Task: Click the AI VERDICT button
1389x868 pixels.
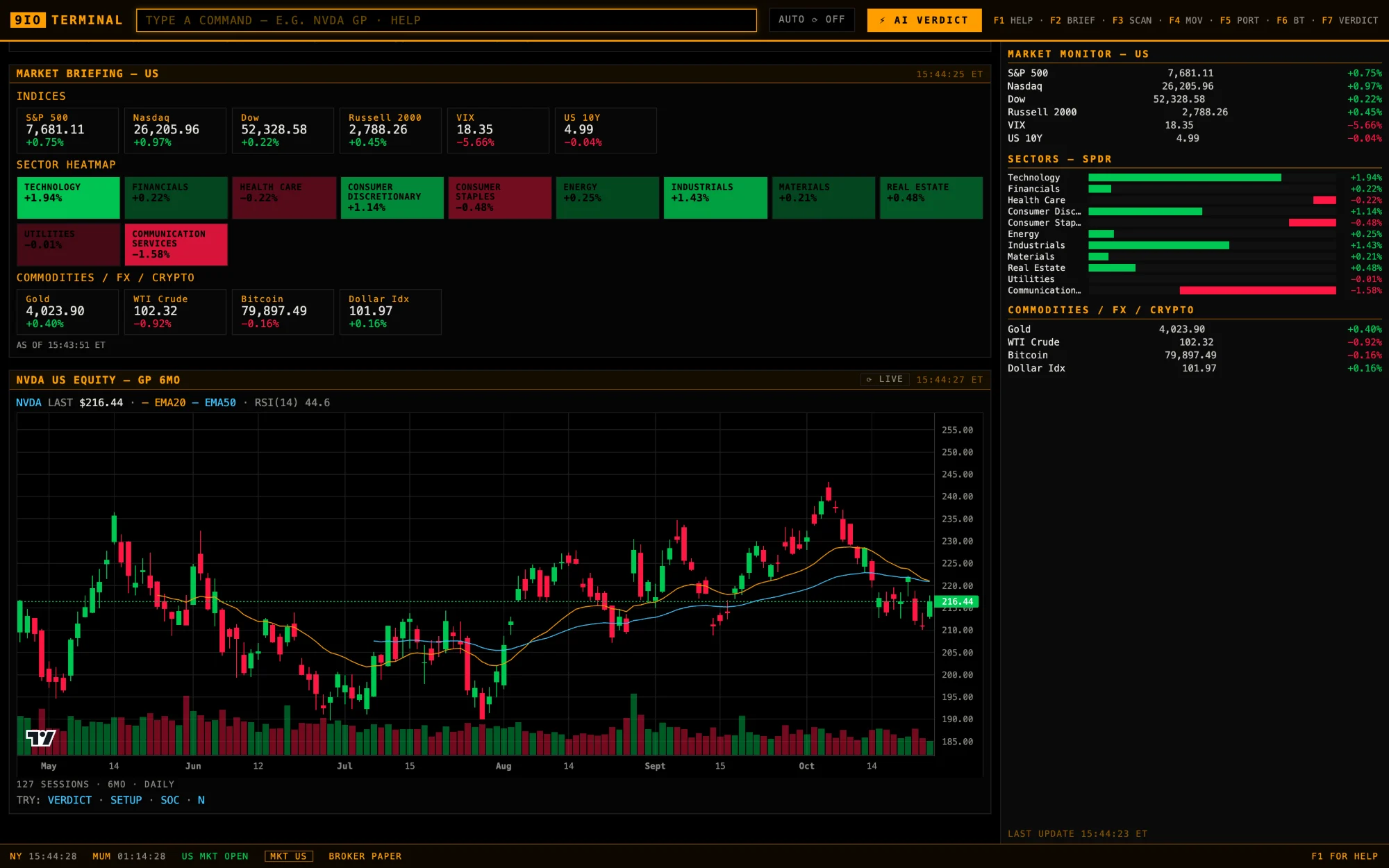Action: [x=924, y=20]
